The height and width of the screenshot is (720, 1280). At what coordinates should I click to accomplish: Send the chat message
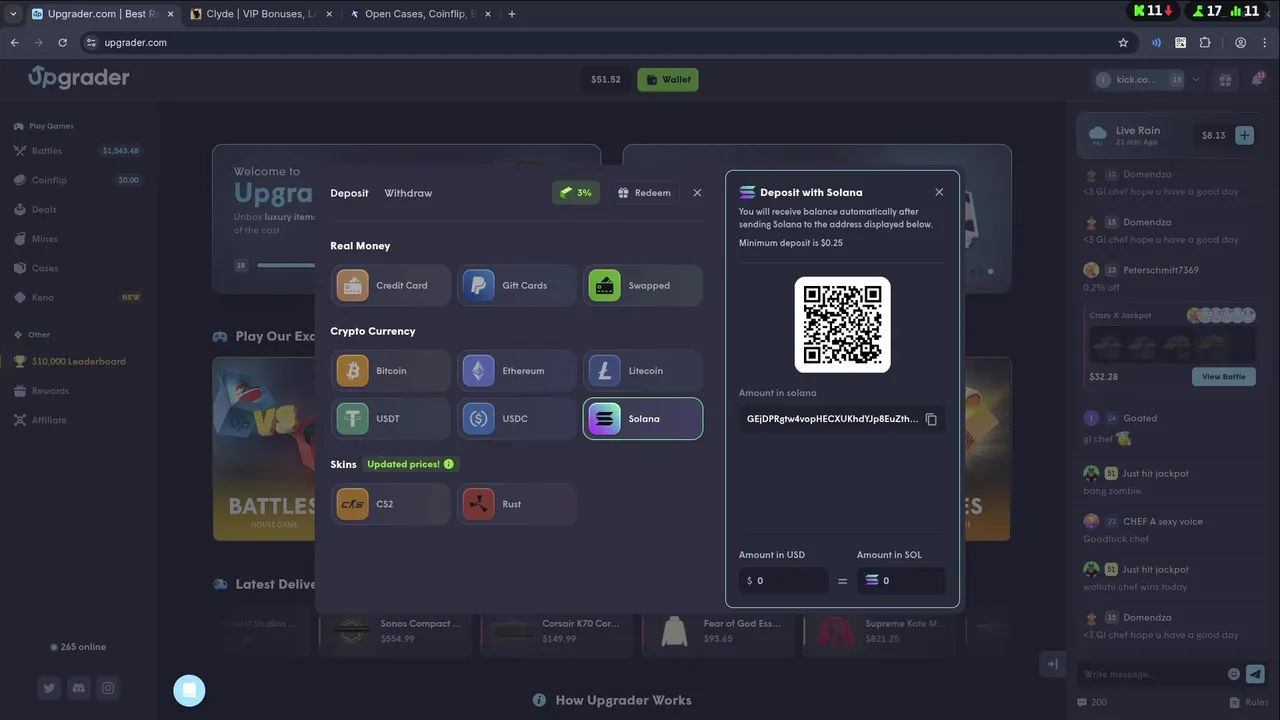point(1255,674)
